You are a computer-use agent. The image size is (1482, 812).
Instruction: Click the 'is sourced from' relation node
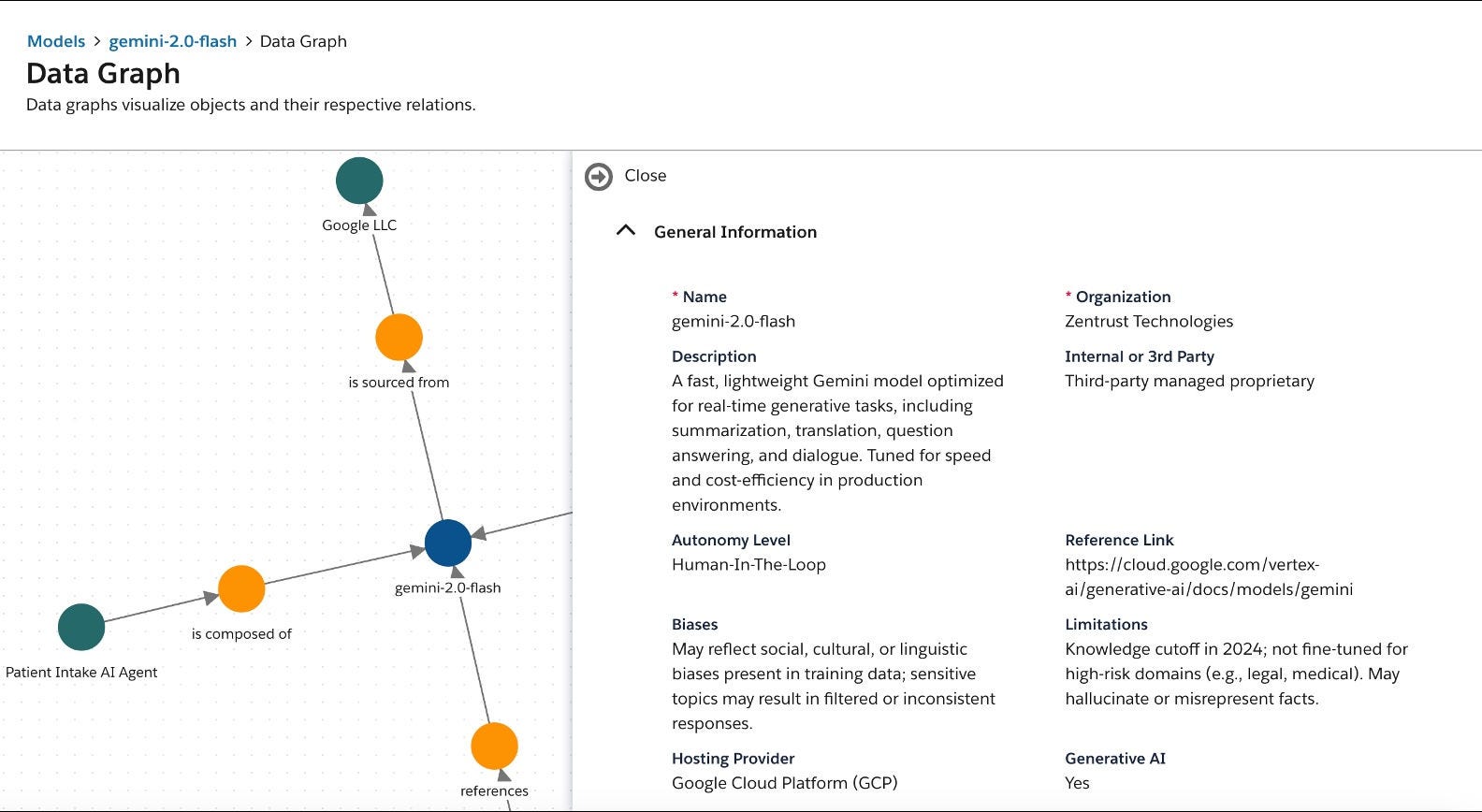coord(400,338)
